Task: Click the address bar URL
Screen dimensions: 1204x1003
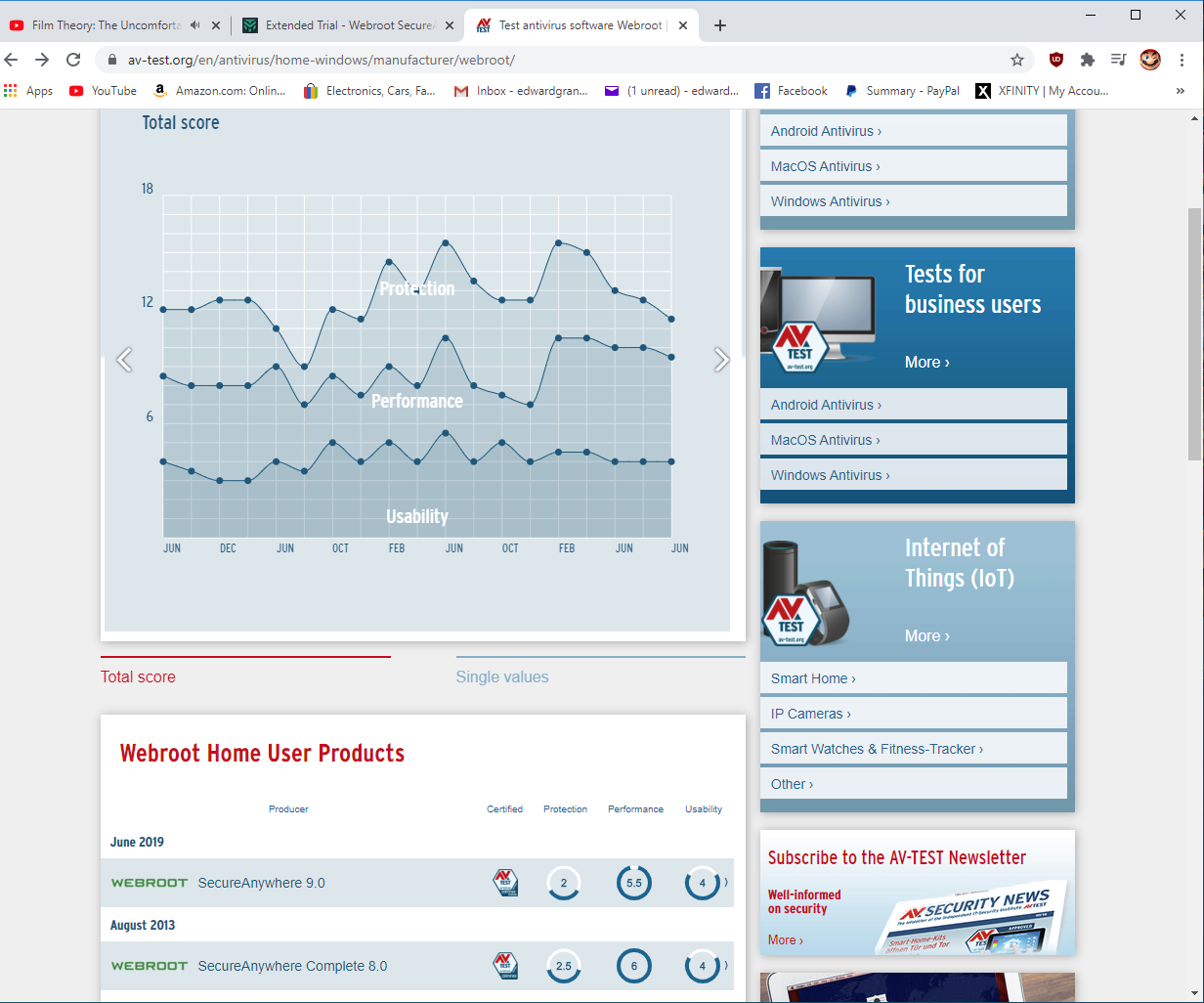Action: [321, 60]
